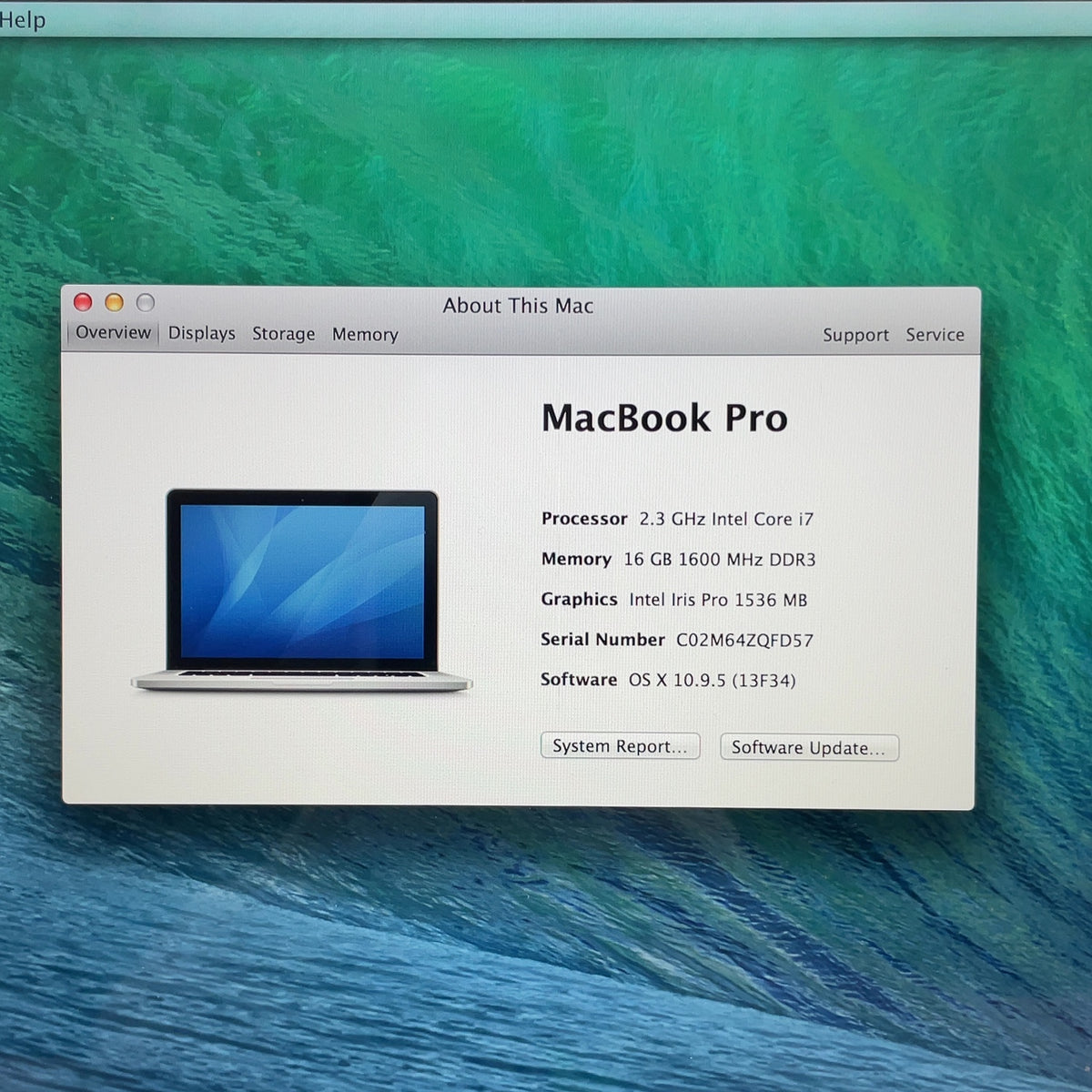Open the Service section
The height and width of the screenshot is (1092, 1092).
pyautogui.click(x=935, y=335)
